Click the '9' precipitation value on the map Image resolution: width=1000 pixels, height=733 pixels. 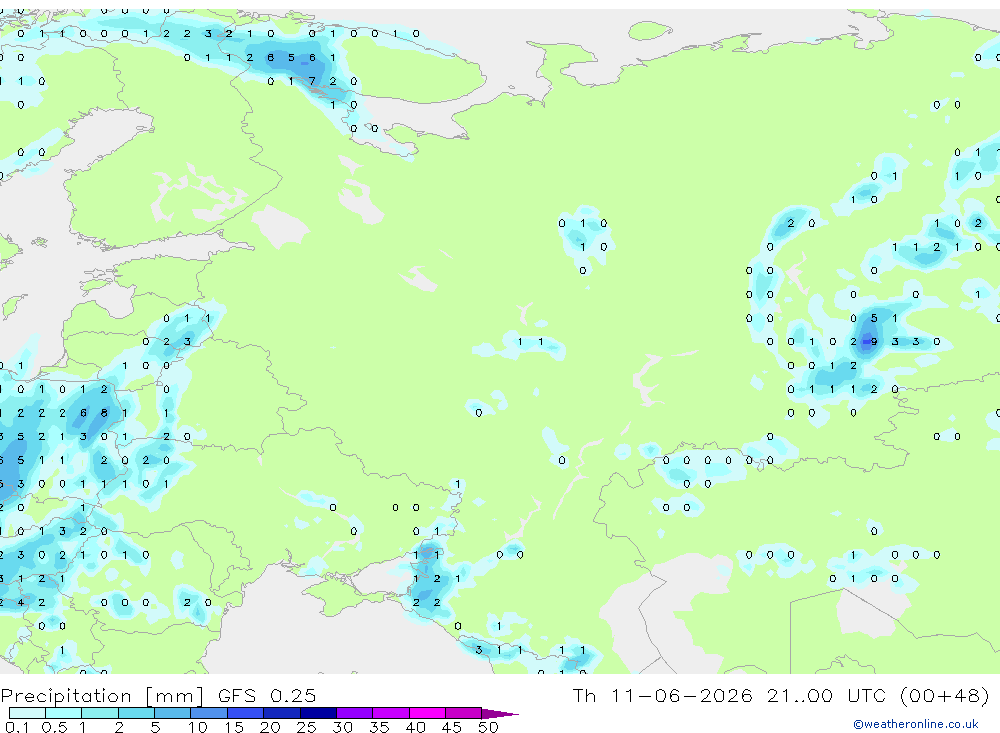coord(874,342)
